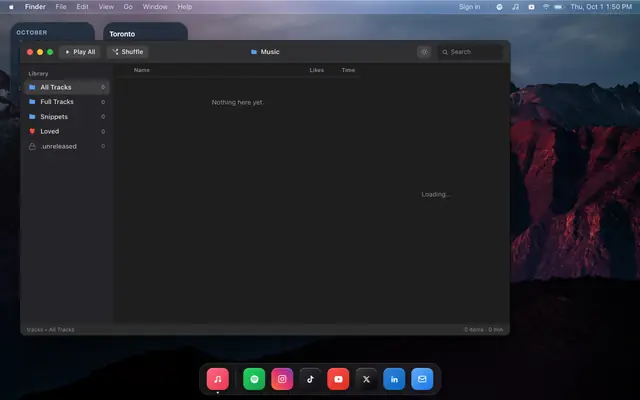
Task: Click the Search field in Music window
Action: [x=470, y=52]
